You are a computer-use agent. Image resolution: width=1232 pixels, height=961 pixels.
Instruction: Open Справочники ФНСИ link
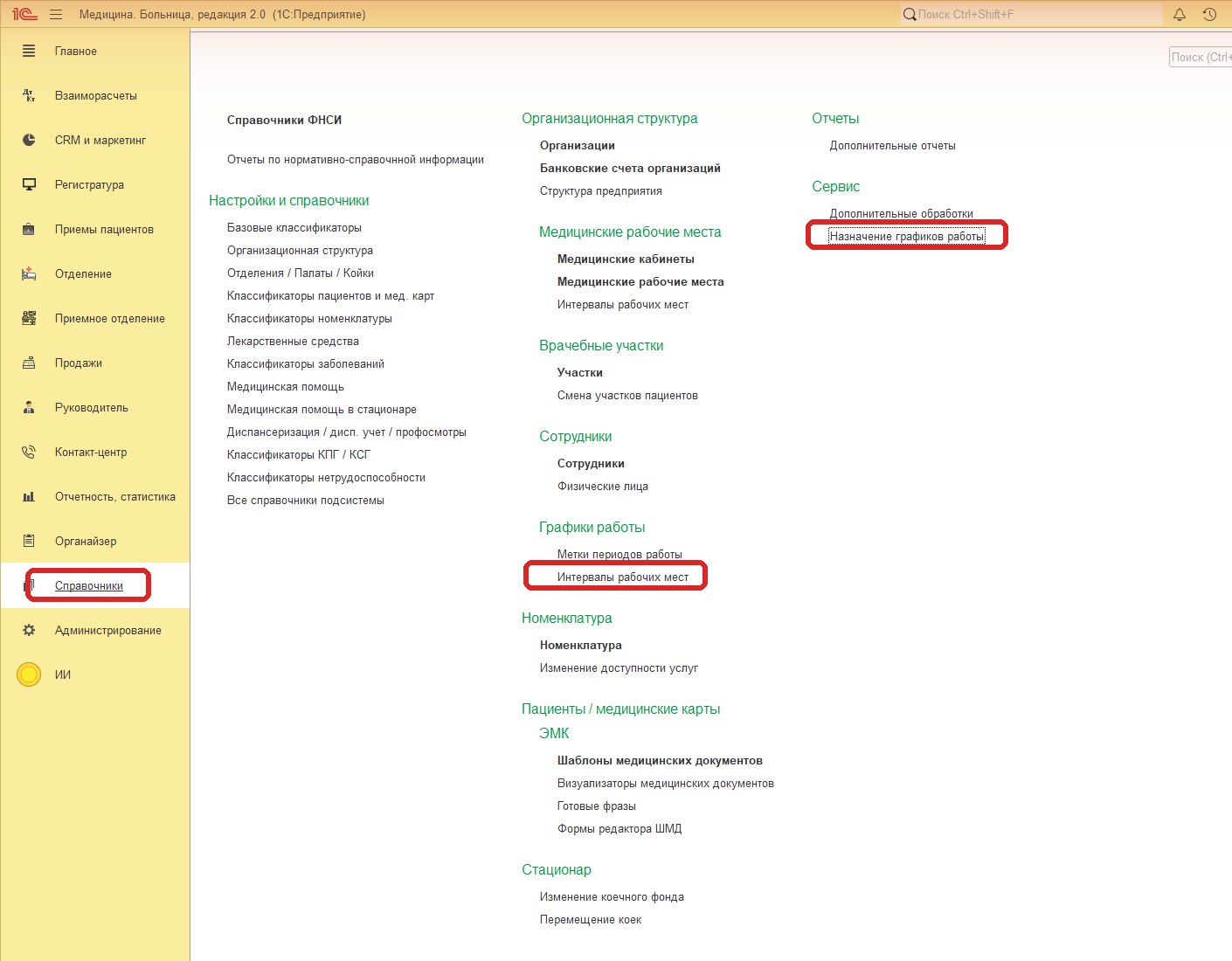pos(284,120)
